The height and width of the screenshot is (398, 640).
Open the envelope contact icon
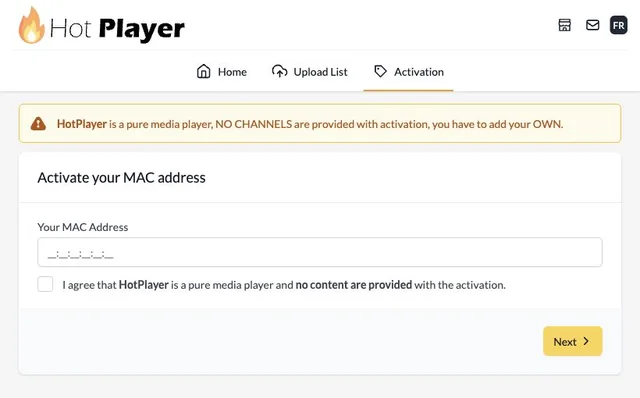coord(592,25)
